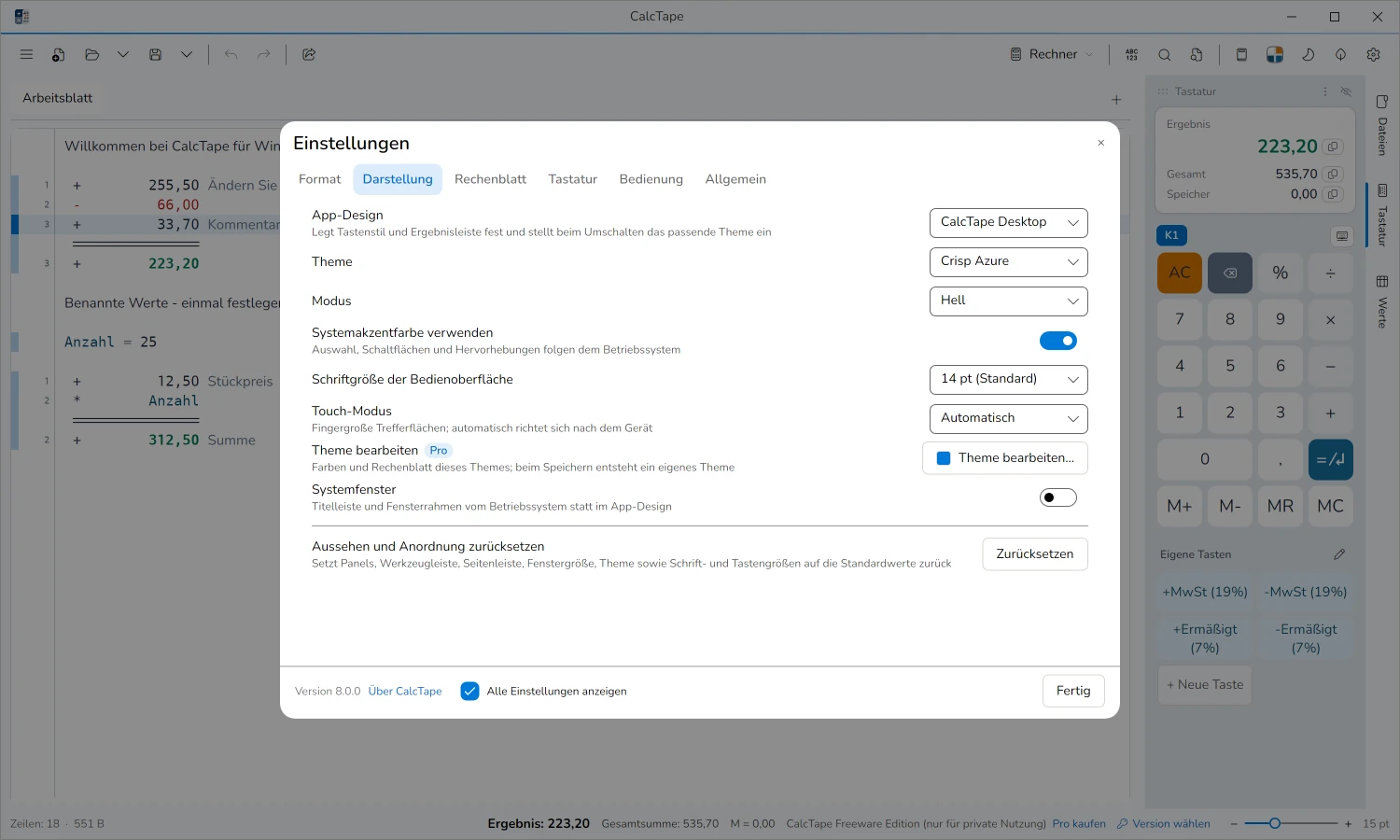Screen dimensions: 1400x840
Task: Switch to the Tastatur settings tab
Action: click(x=572, y=179)
